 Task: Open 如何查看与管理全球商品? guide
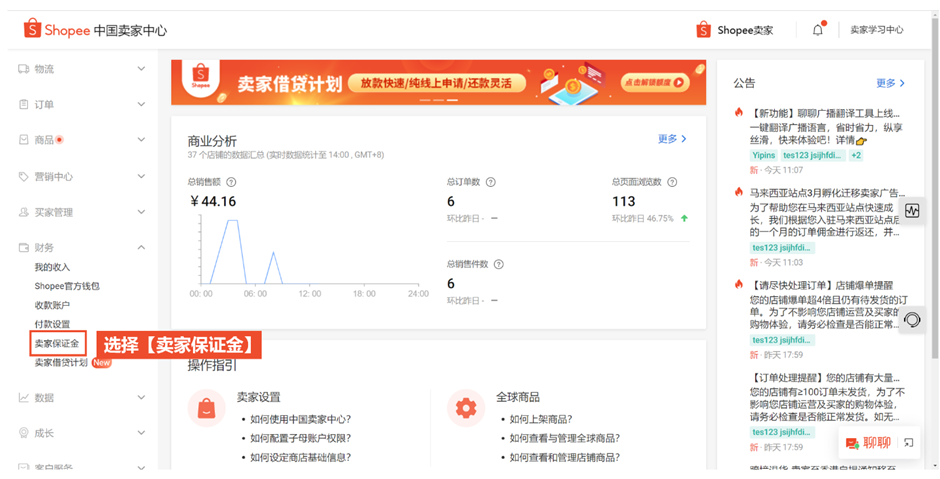565,438
